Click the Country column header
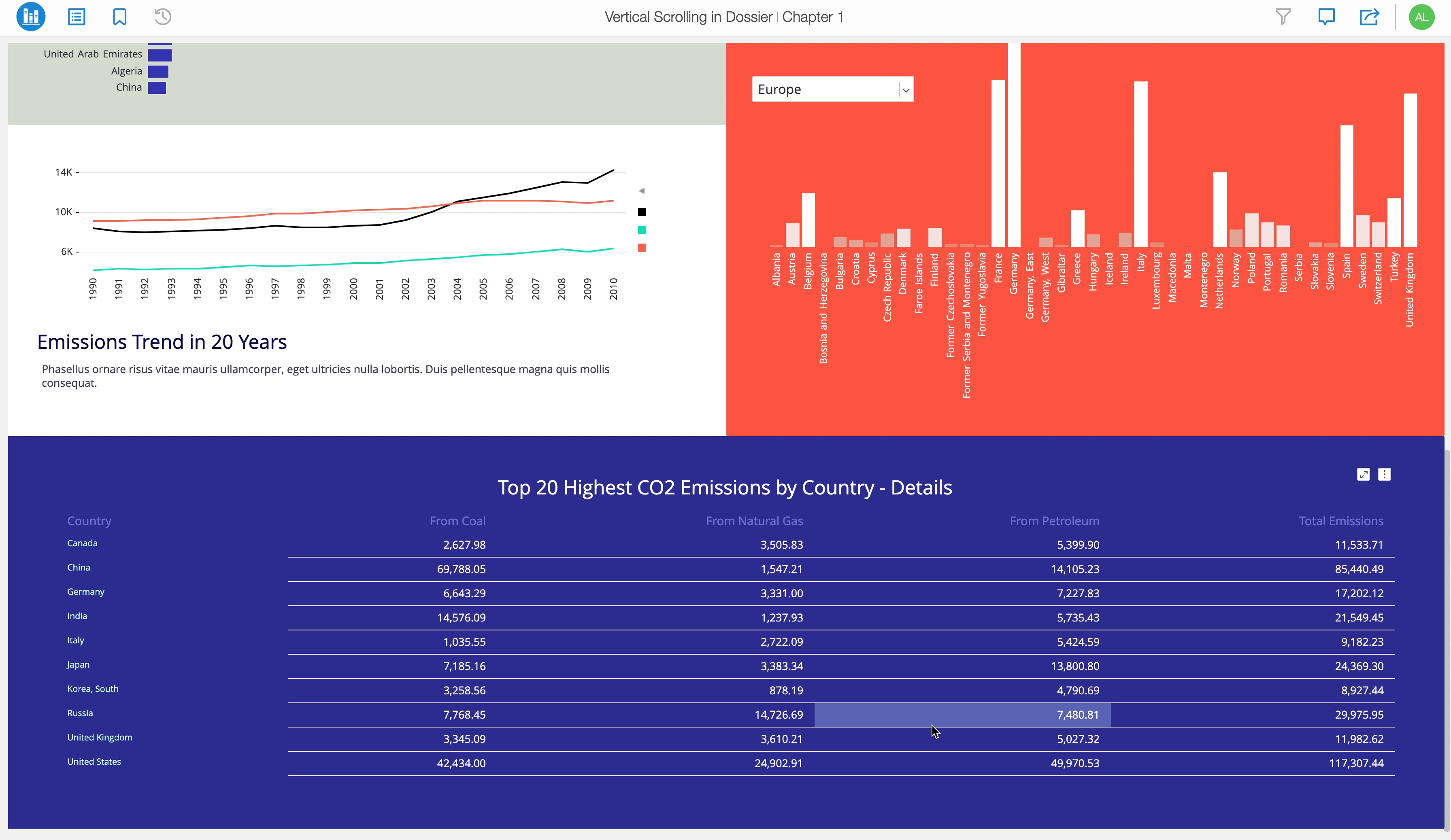Viewport: 1451px width, 840px height. click(89, 521)
